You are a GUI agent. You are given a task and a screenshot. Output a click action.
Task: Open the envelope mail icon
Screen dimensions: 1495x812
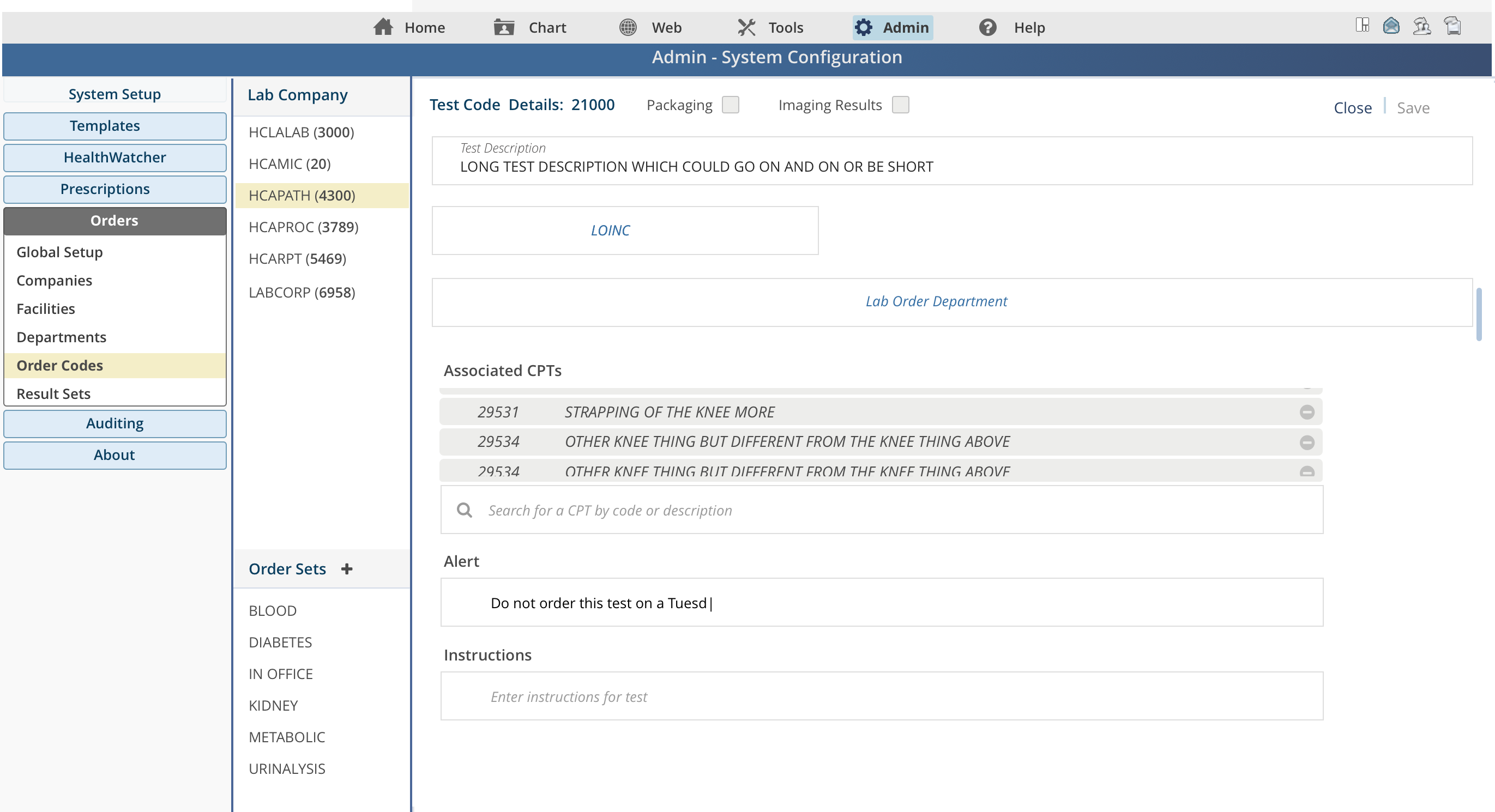(1391, 26)
